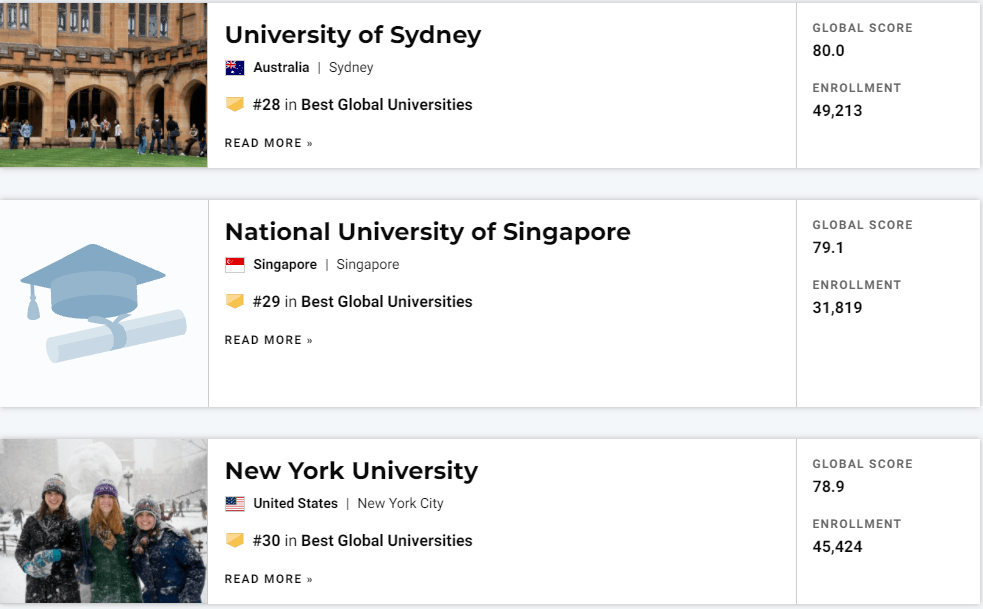Click Read More for New York University
This screenshot has height=609, width=983.
point(268,579)
